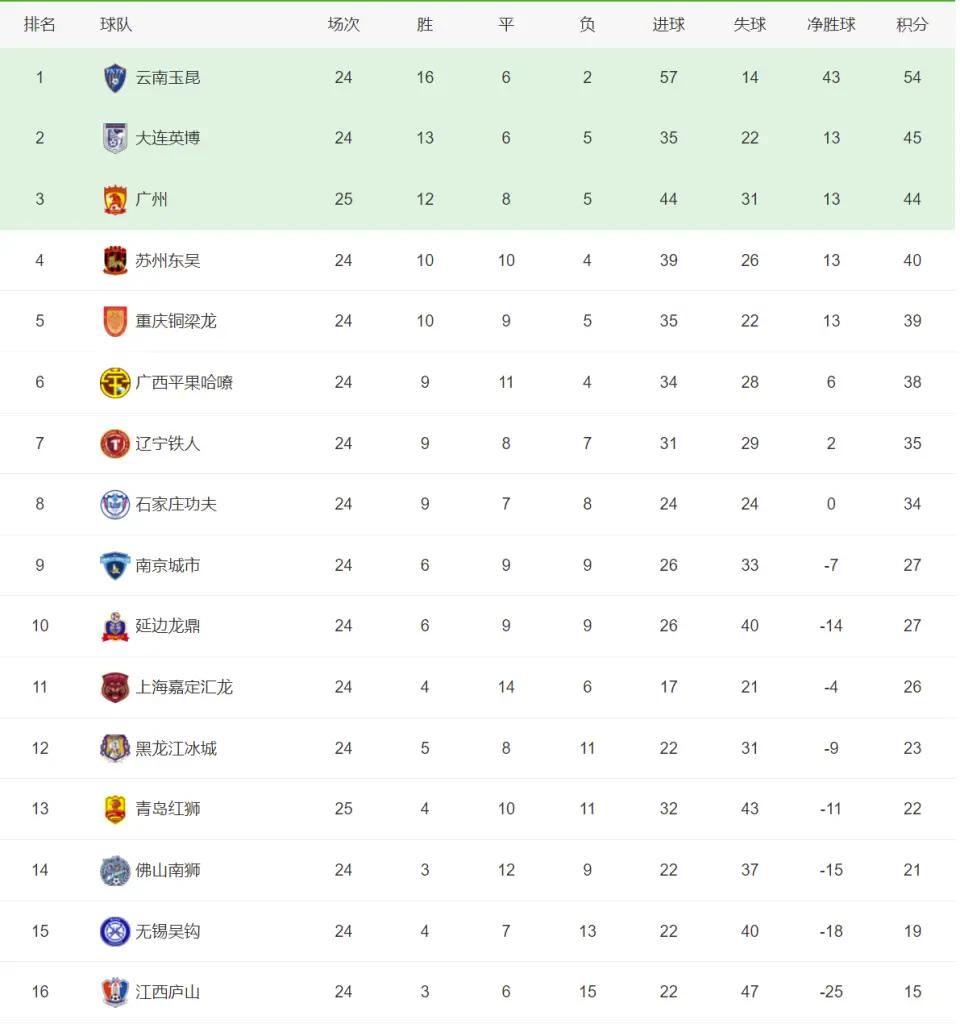The width and height of the screenshot is (960, 1028).
Task: Click the 大连英博 team crest
Action: 115,138
